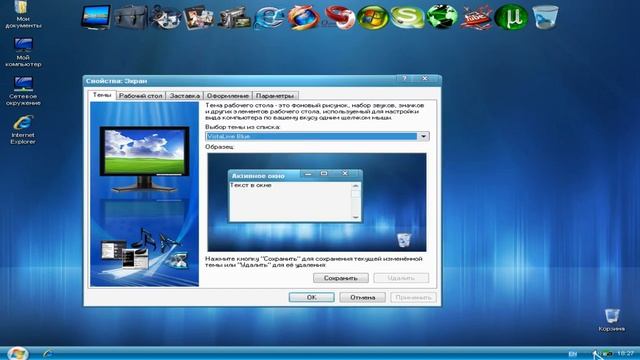Viewport: 640px width, 360px height.
Task: Open the orange-ringed globe browser dock icon
Action: tap(304, 17)
